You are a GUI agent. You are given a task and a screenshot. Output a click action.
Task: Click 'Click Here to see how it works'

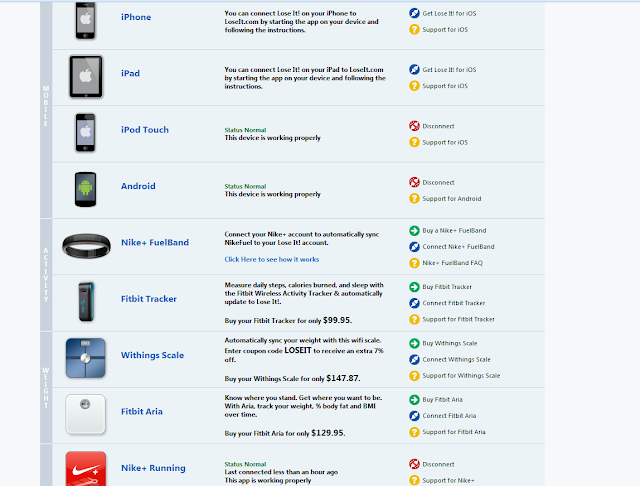pos(272,259)
